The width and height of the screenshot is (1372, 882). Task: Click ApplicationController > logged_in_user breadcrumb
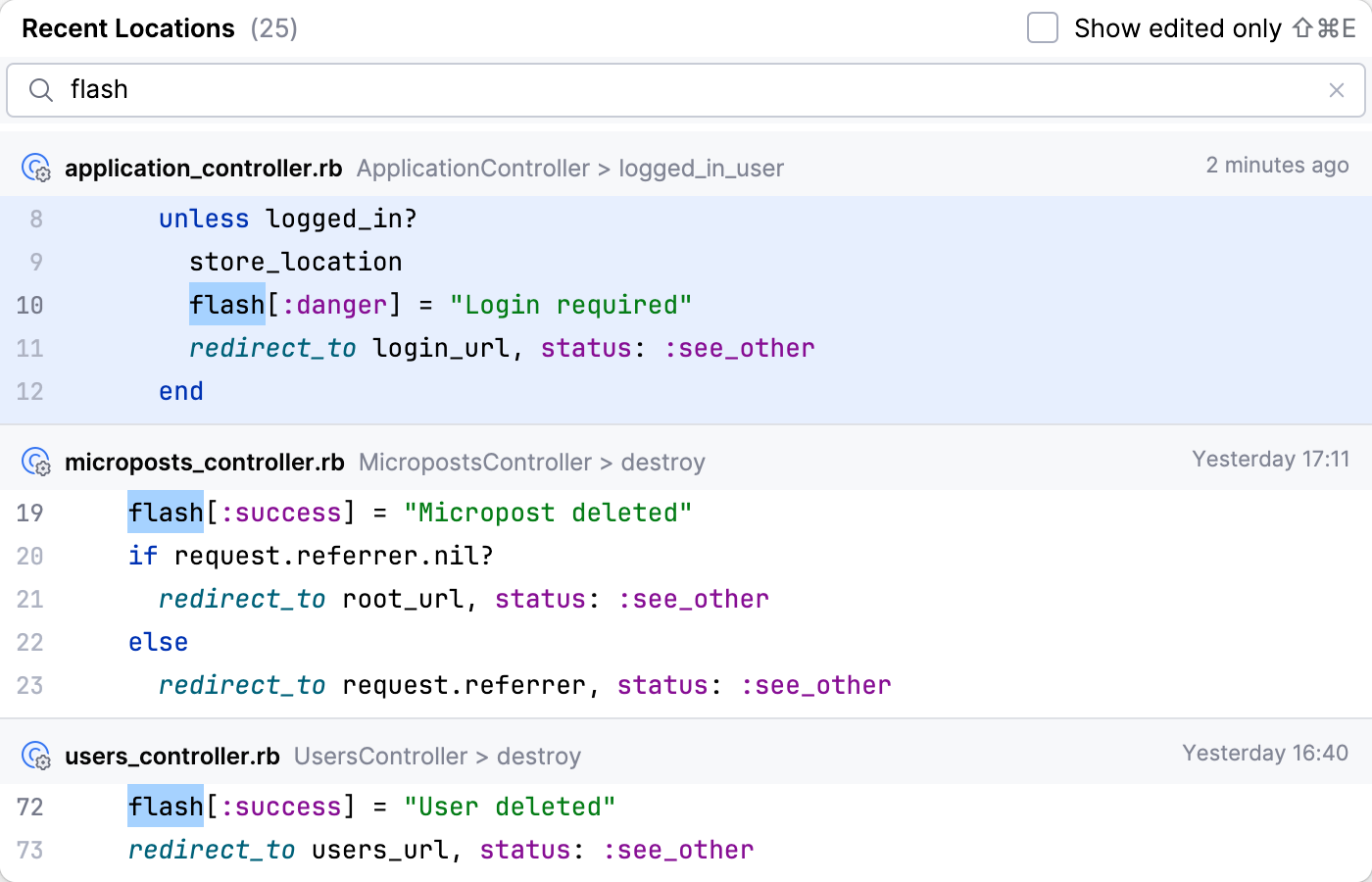click(x=570, y=169)
